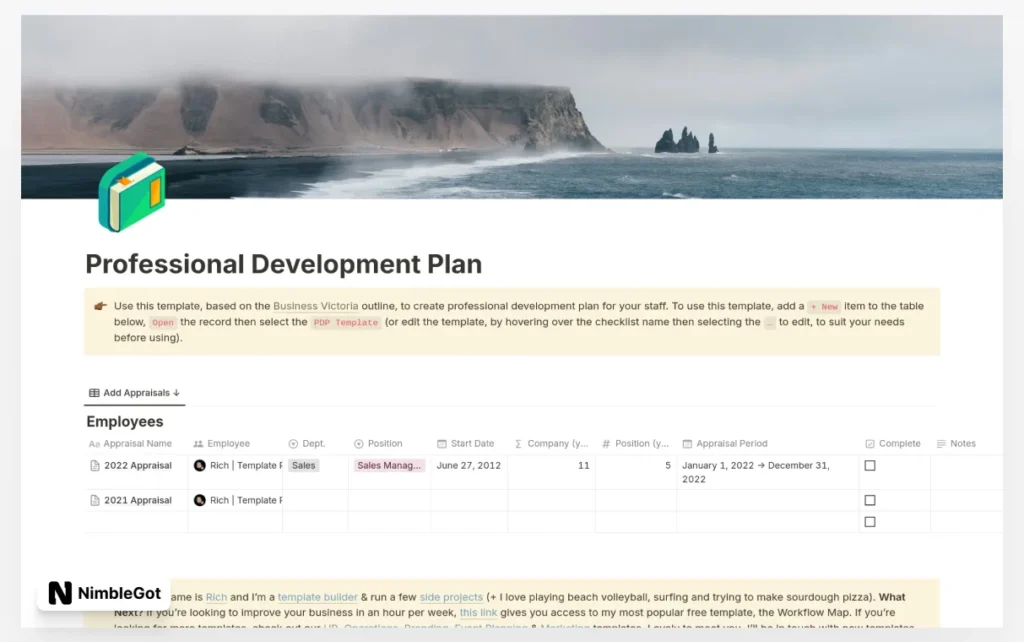Click the 'Open' code tag in callout
Screen dimensions: 1024x642
163,323
